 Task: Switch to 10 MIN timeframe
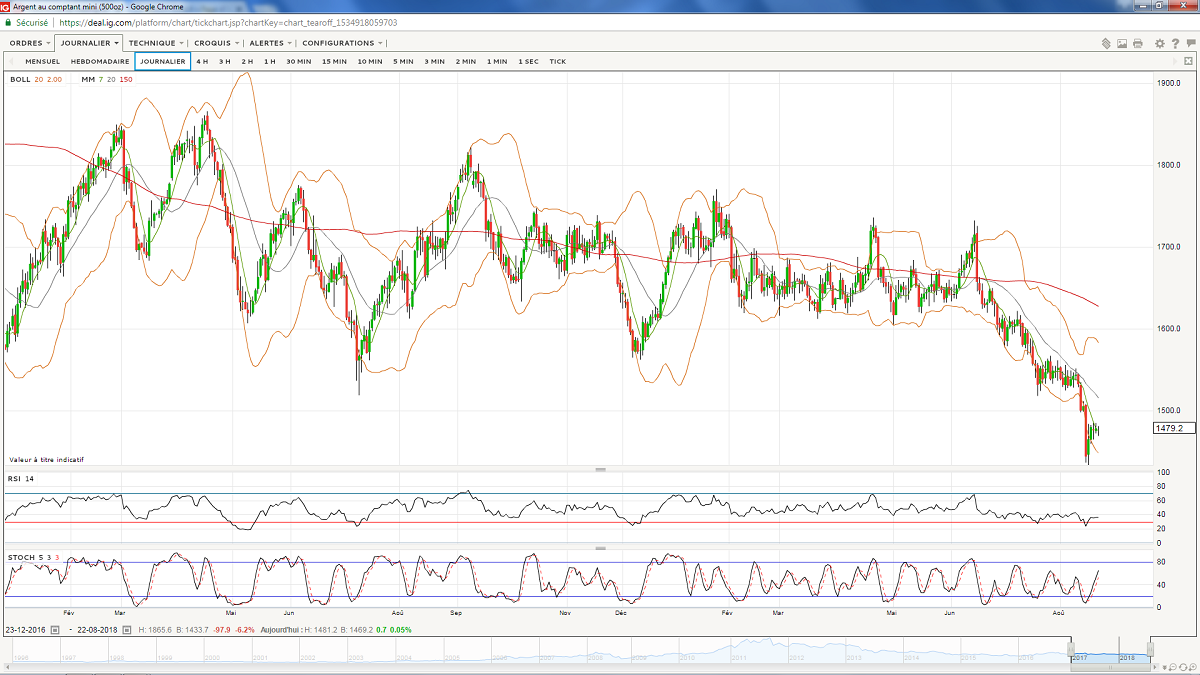pos(369,61)
